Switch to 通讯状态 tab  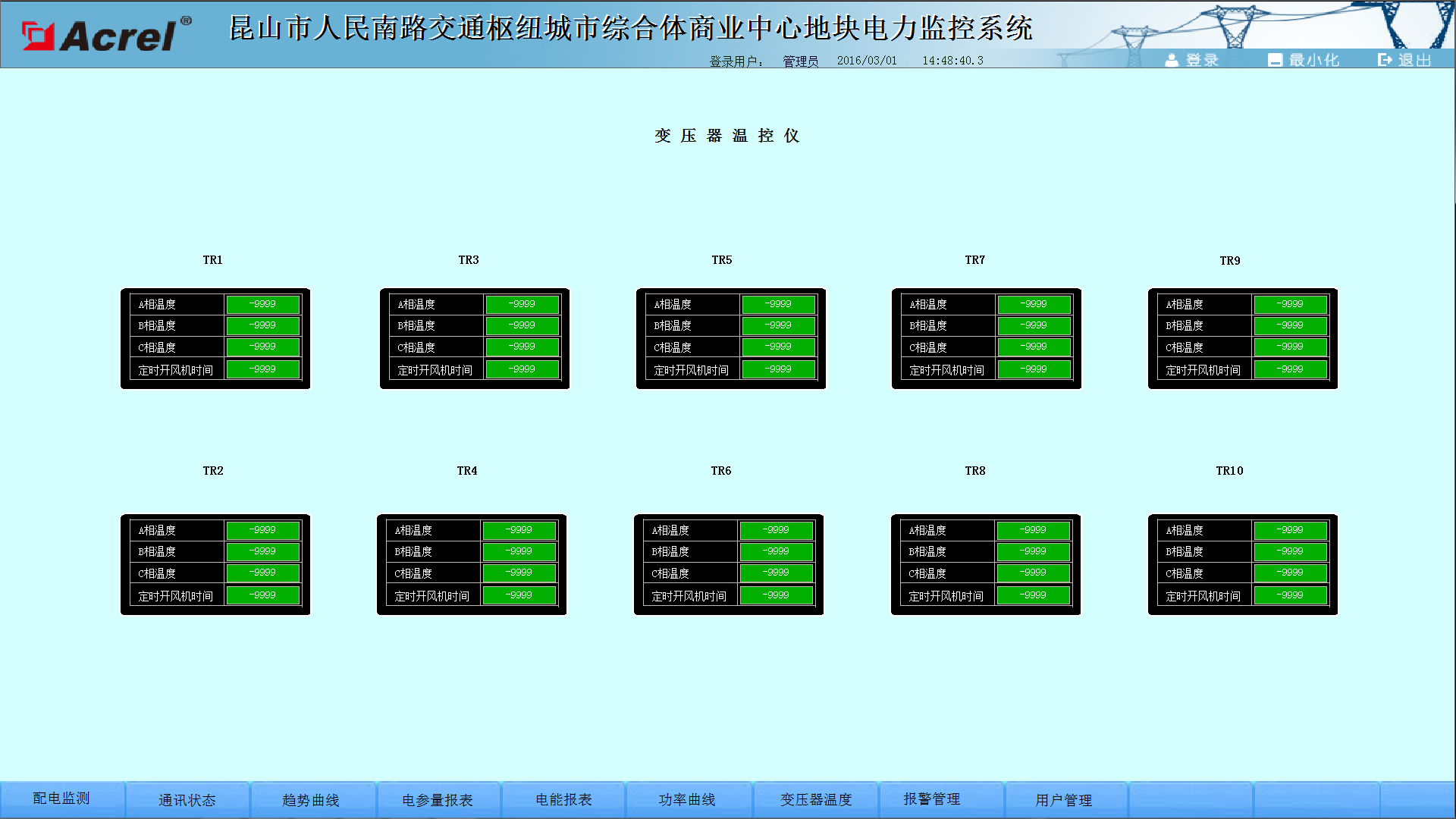coord(187,800)
